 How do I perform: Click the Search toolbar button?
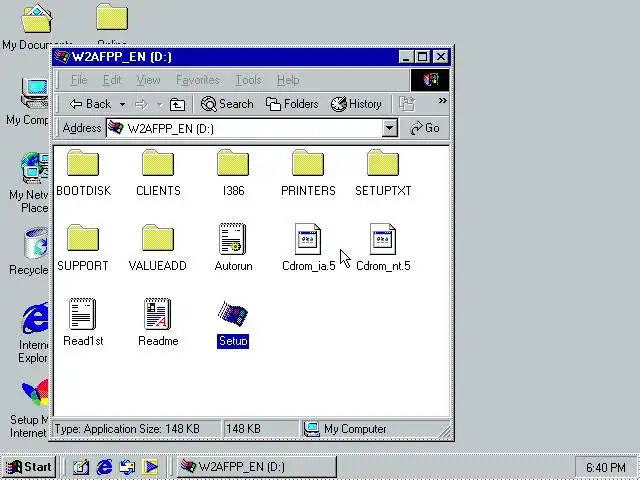coord(227,104)
